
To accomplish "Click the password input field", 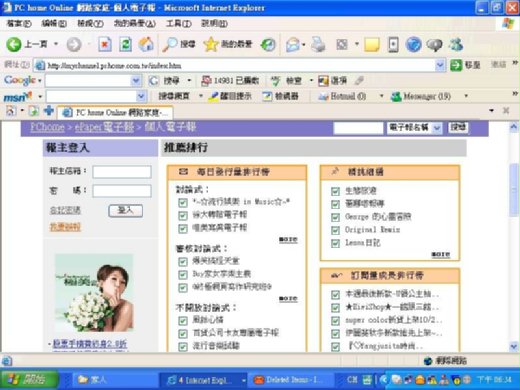I will coord(122,191).
